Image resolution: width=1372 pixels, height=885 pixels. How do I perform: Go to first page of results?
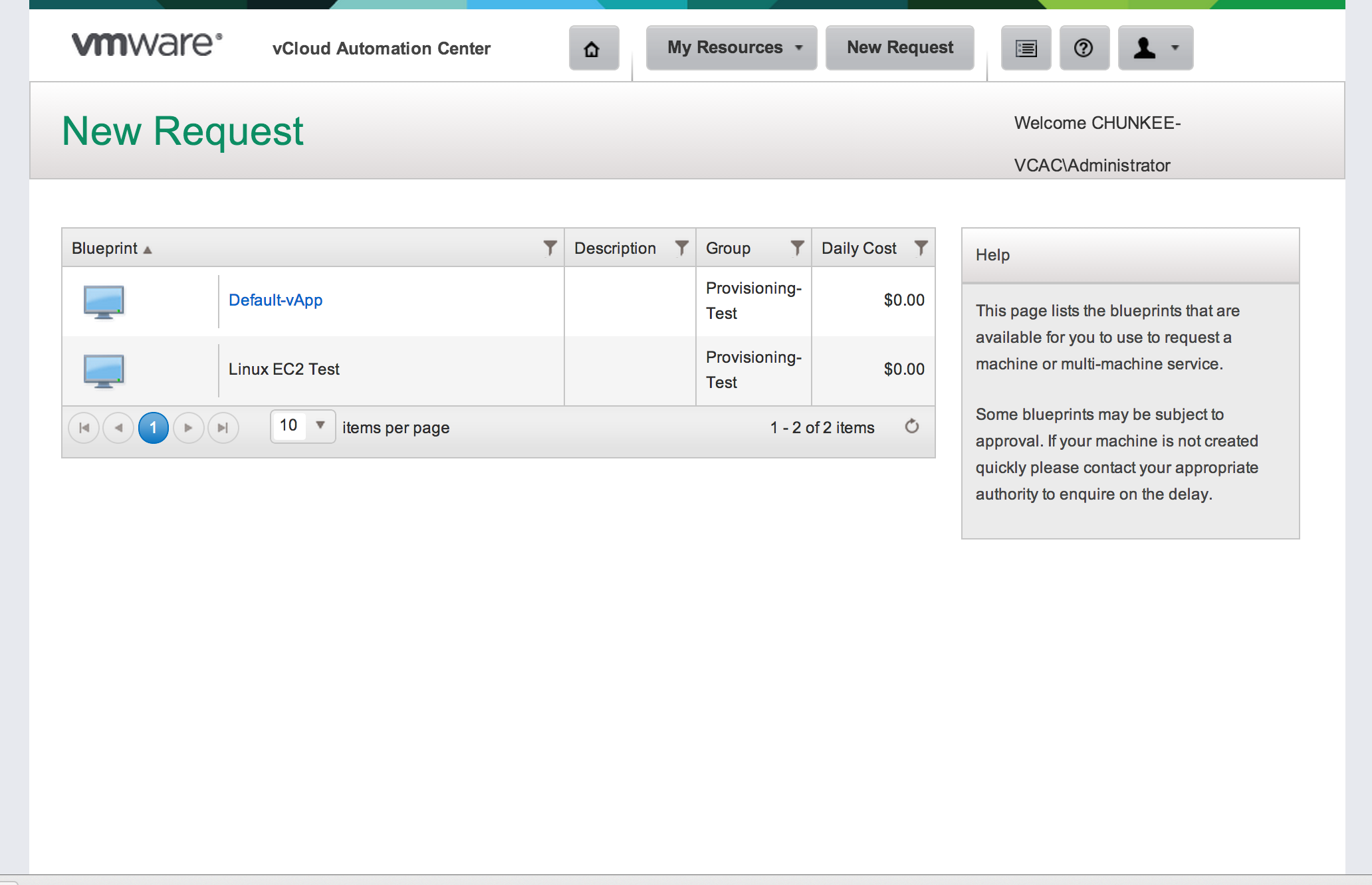84,428
